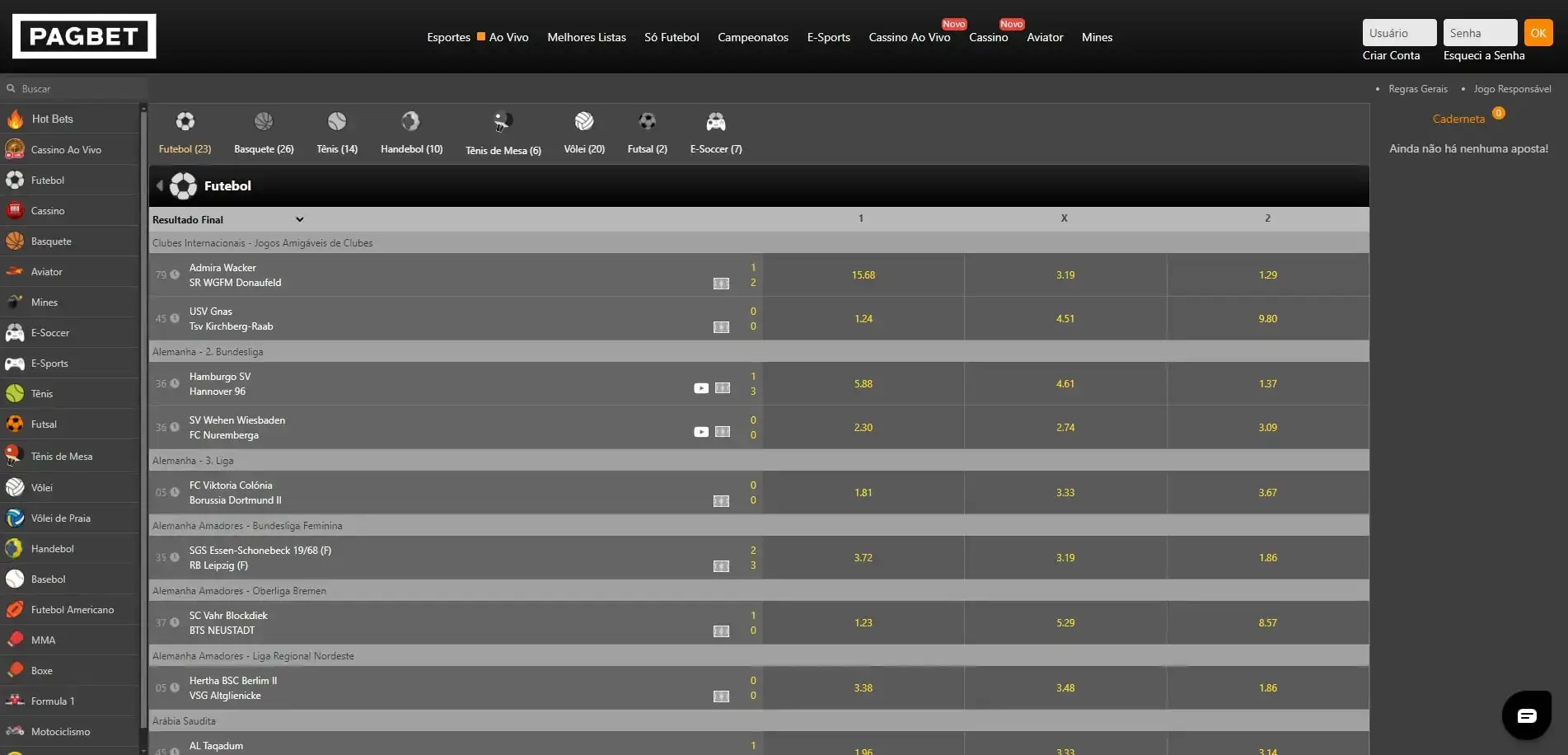The height and width of the screenshot is (755, 1568).
Task: Switch to the Basquete (26) tab
Action: pos(263,132)
